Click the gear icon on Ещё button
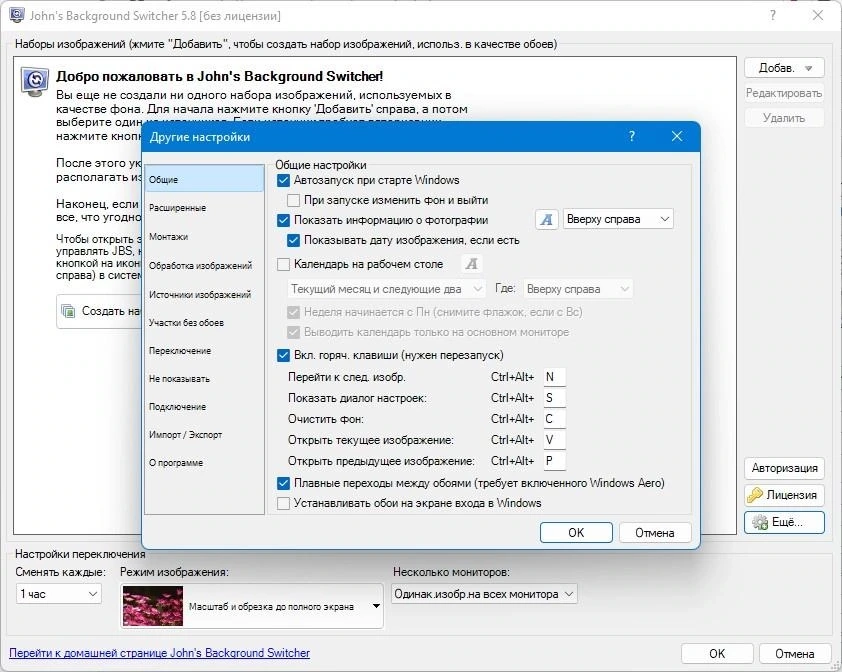 [759, 522]
